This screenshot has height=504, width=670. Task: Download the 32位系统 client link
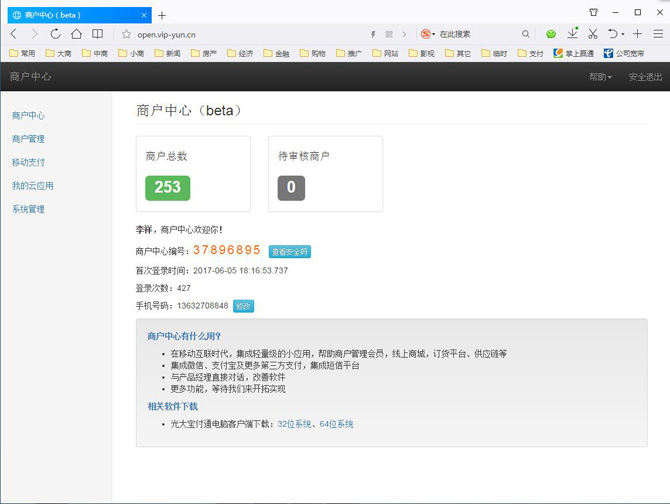tap(295, 424)
